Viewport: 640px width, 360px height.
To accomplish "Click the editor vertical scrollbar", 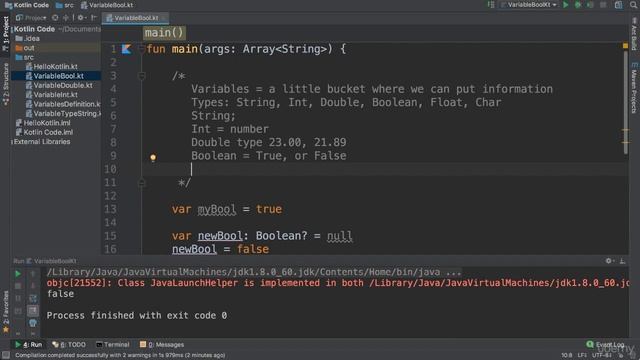I will click(626, 102).
